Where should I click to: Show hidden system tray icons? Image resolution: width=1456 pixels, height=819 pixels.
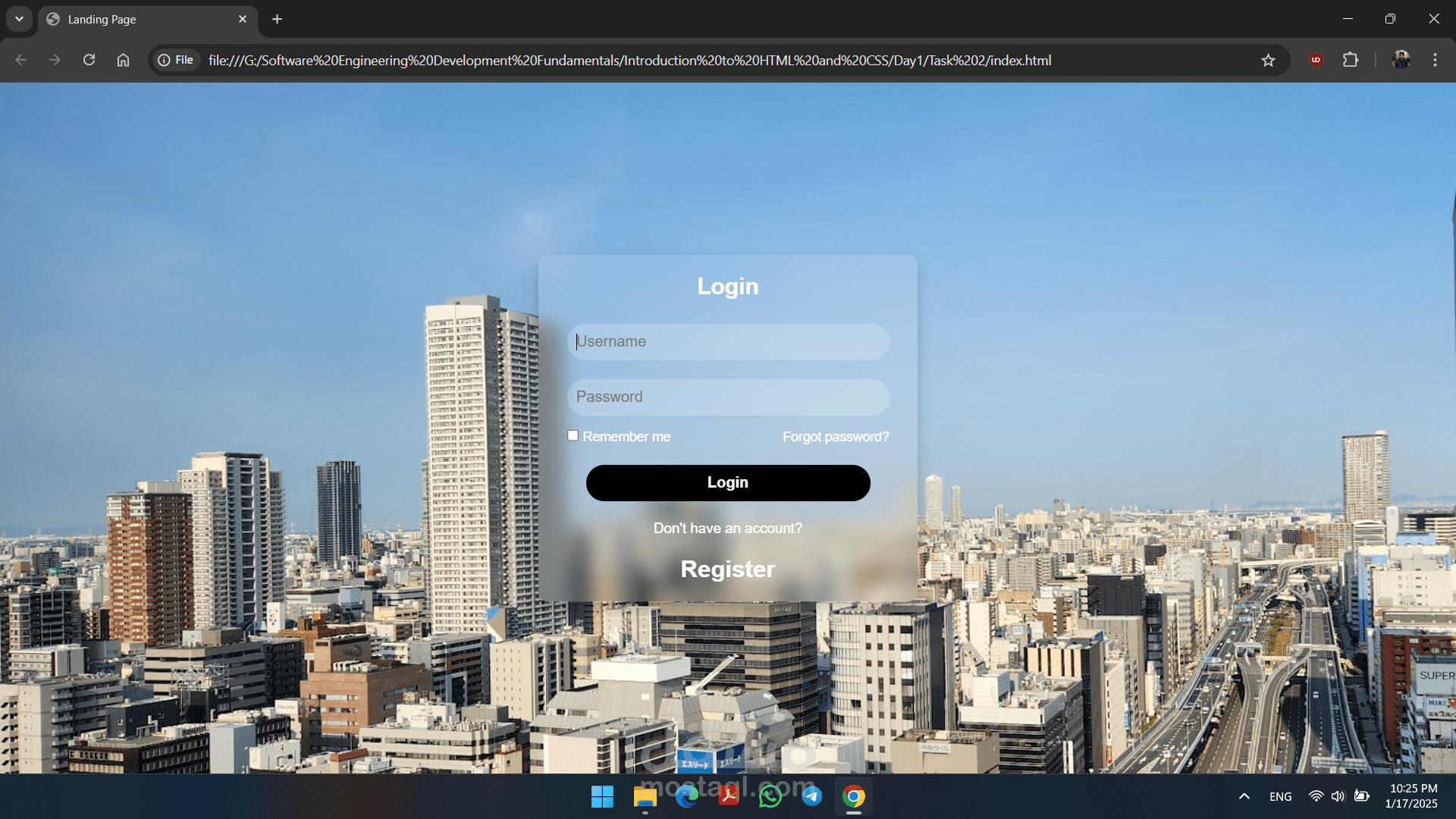pyautogui.click(x=1244, y=796)
